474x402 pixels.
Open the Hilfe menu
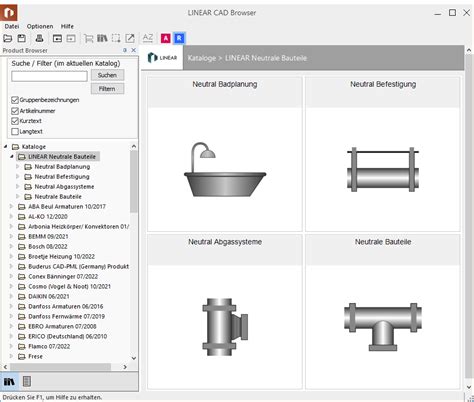(67, 26)
